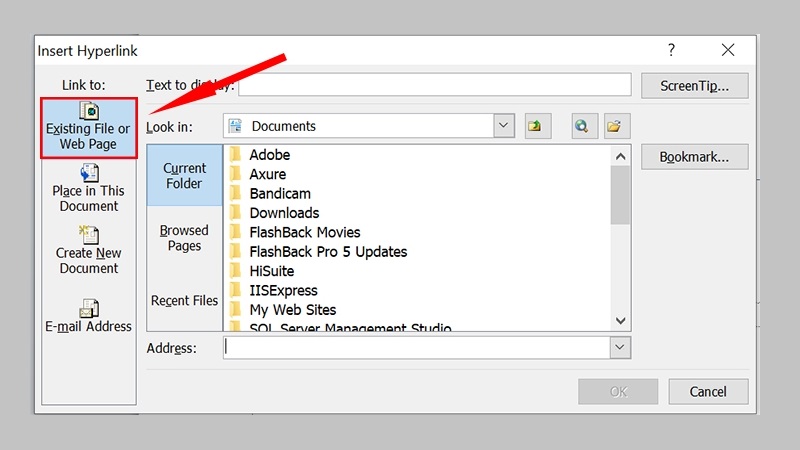The width and height of the screenshot is (800, 450).
Task: Go up one folder level icon
Action: tap(538, 126)
